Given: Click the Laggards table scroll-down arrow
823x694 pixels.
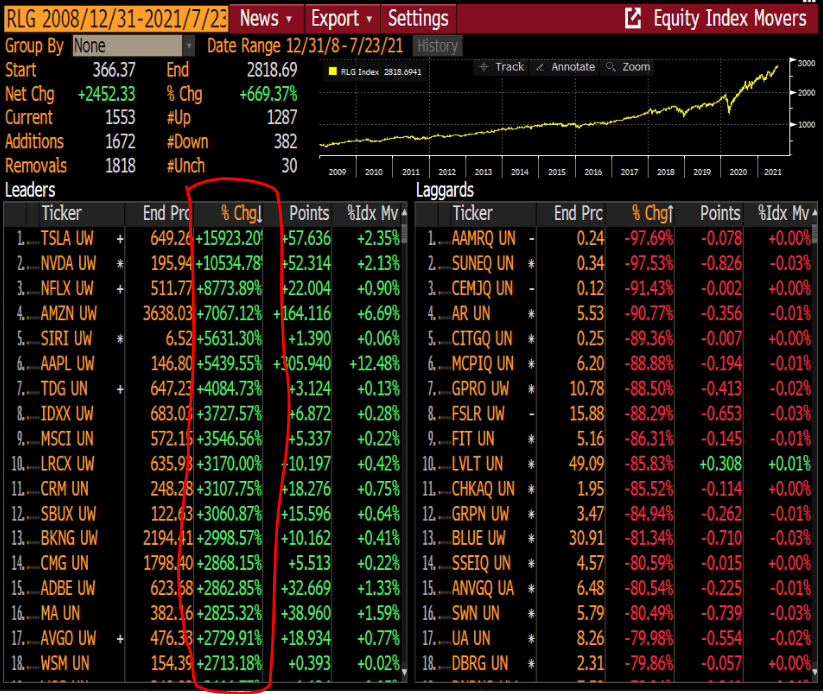Looking at the screenshot, I should 814,671.
